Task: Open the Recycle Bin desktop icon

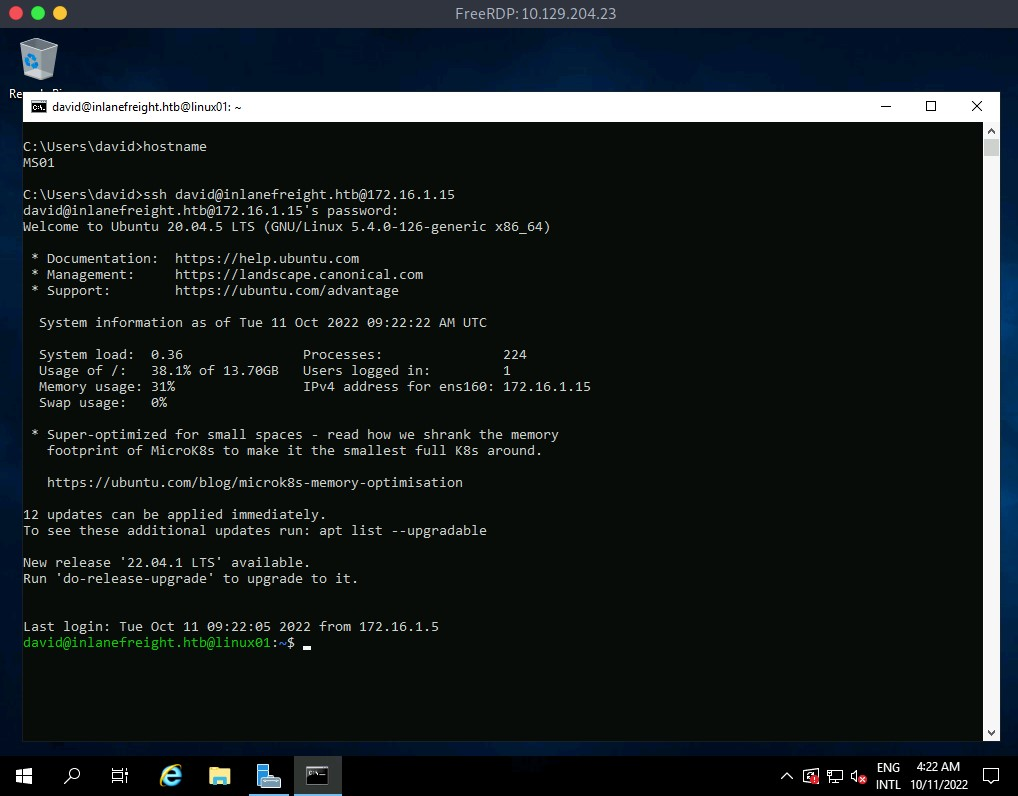Action: (x=39, y=62)
